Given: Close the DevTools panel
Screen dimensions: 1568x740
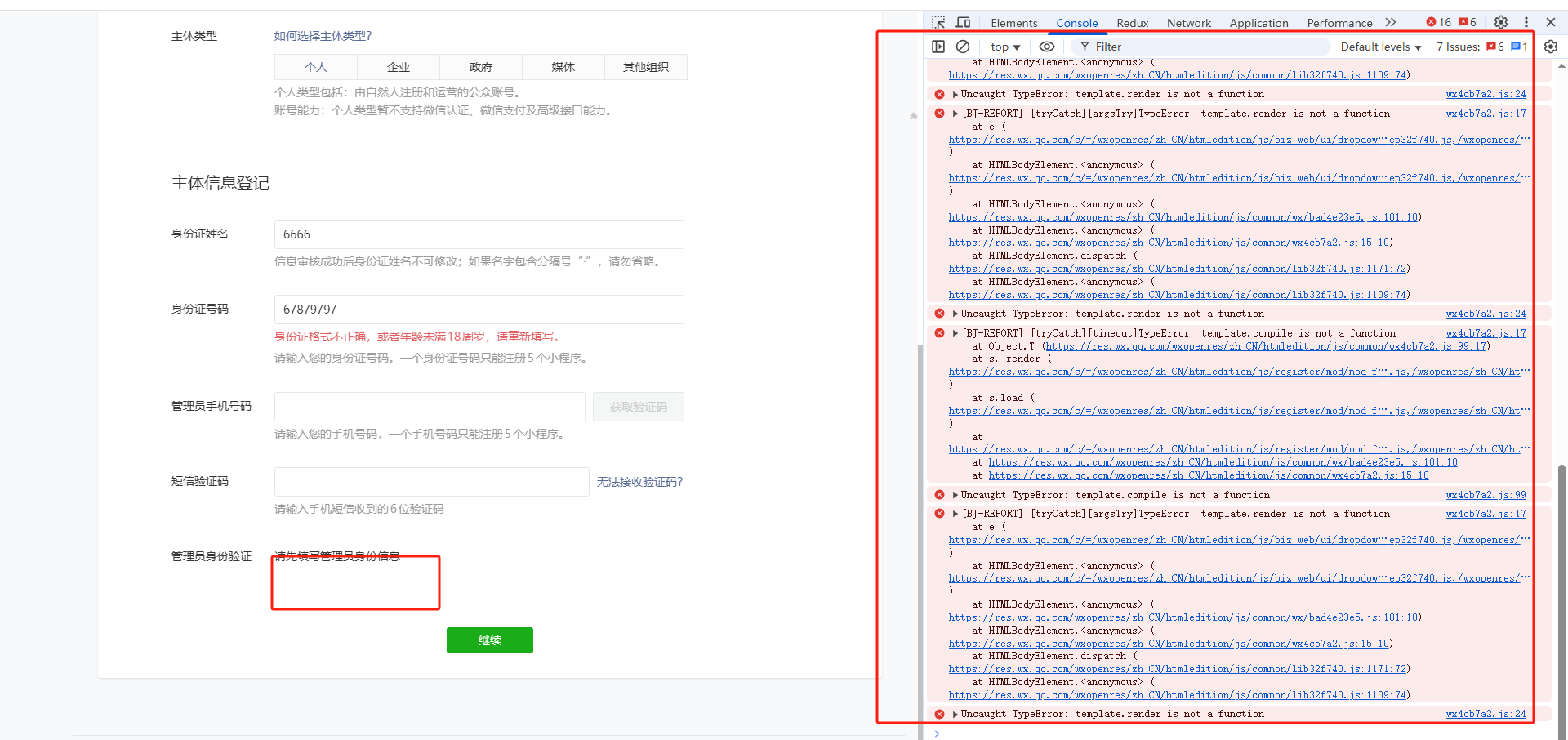Looking at the screenshot, I should tap(1551, 22).
